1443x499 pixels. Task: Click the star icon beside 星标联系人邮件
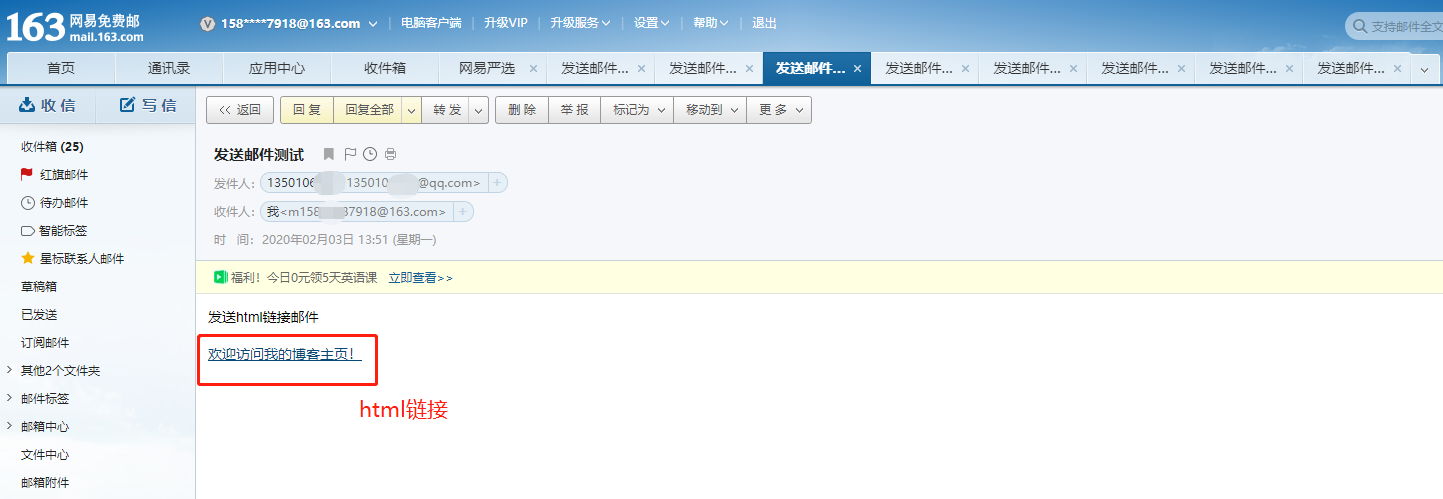(27, 258)
